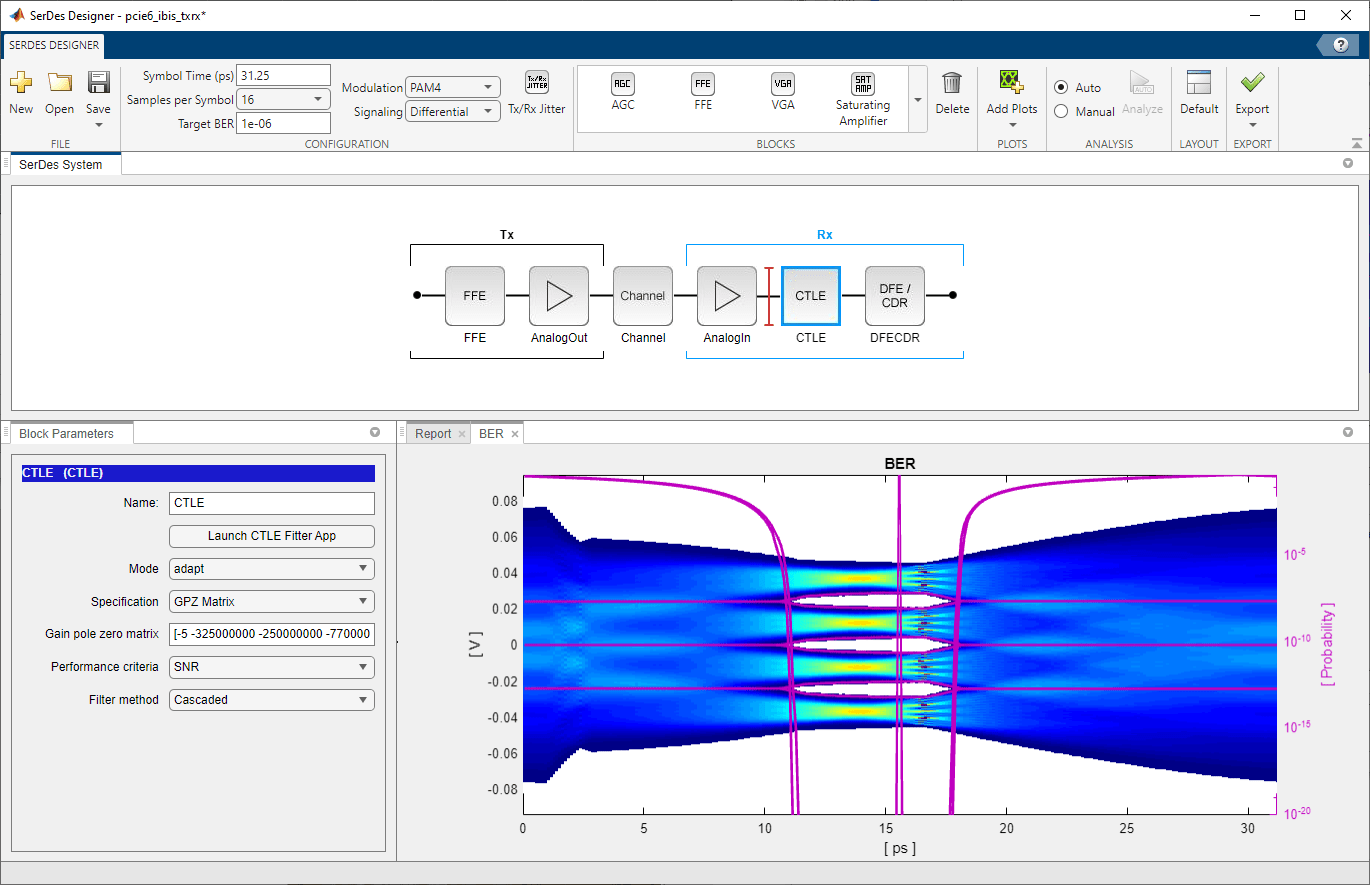Click the red marker between AnalogIn and CTLE

pyautogui.click(x=769, y=296)
